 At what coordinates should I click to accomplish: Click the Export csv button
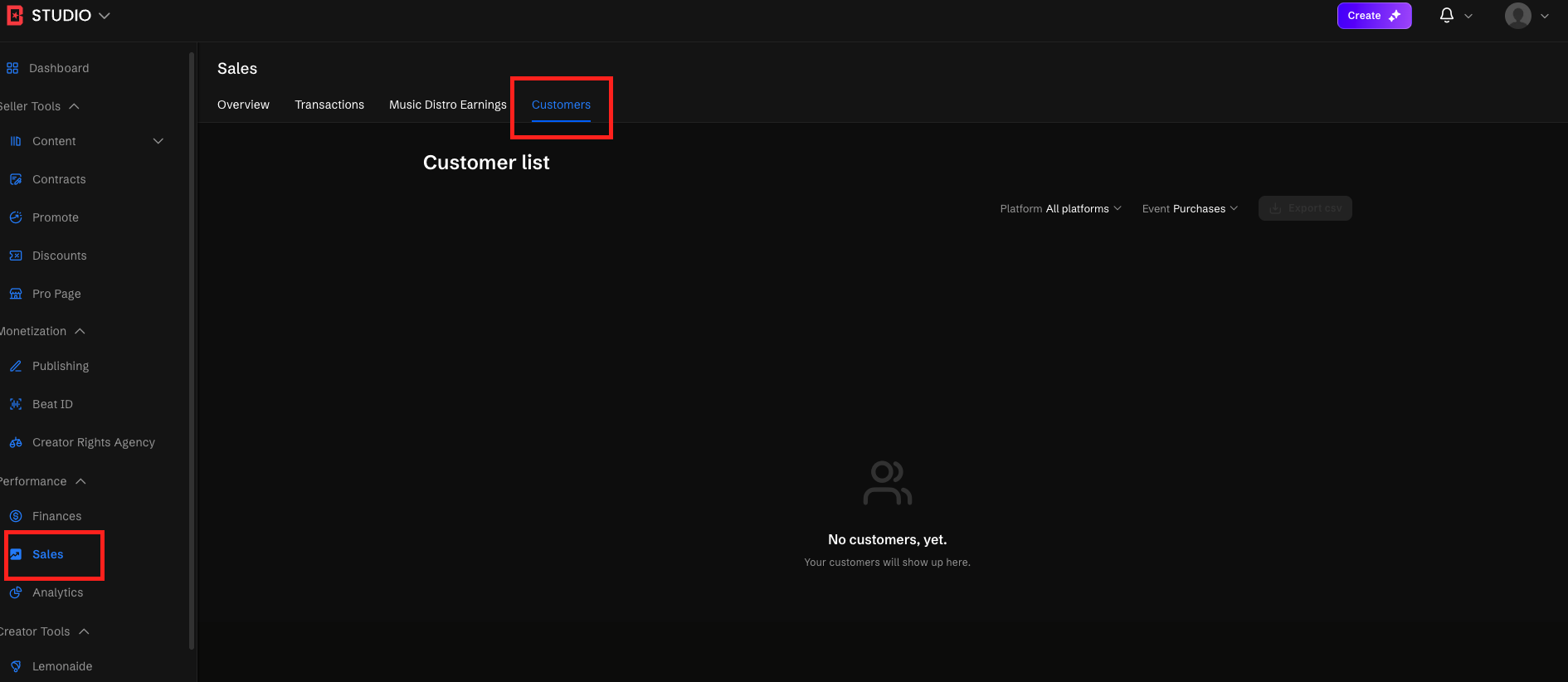1305,208
